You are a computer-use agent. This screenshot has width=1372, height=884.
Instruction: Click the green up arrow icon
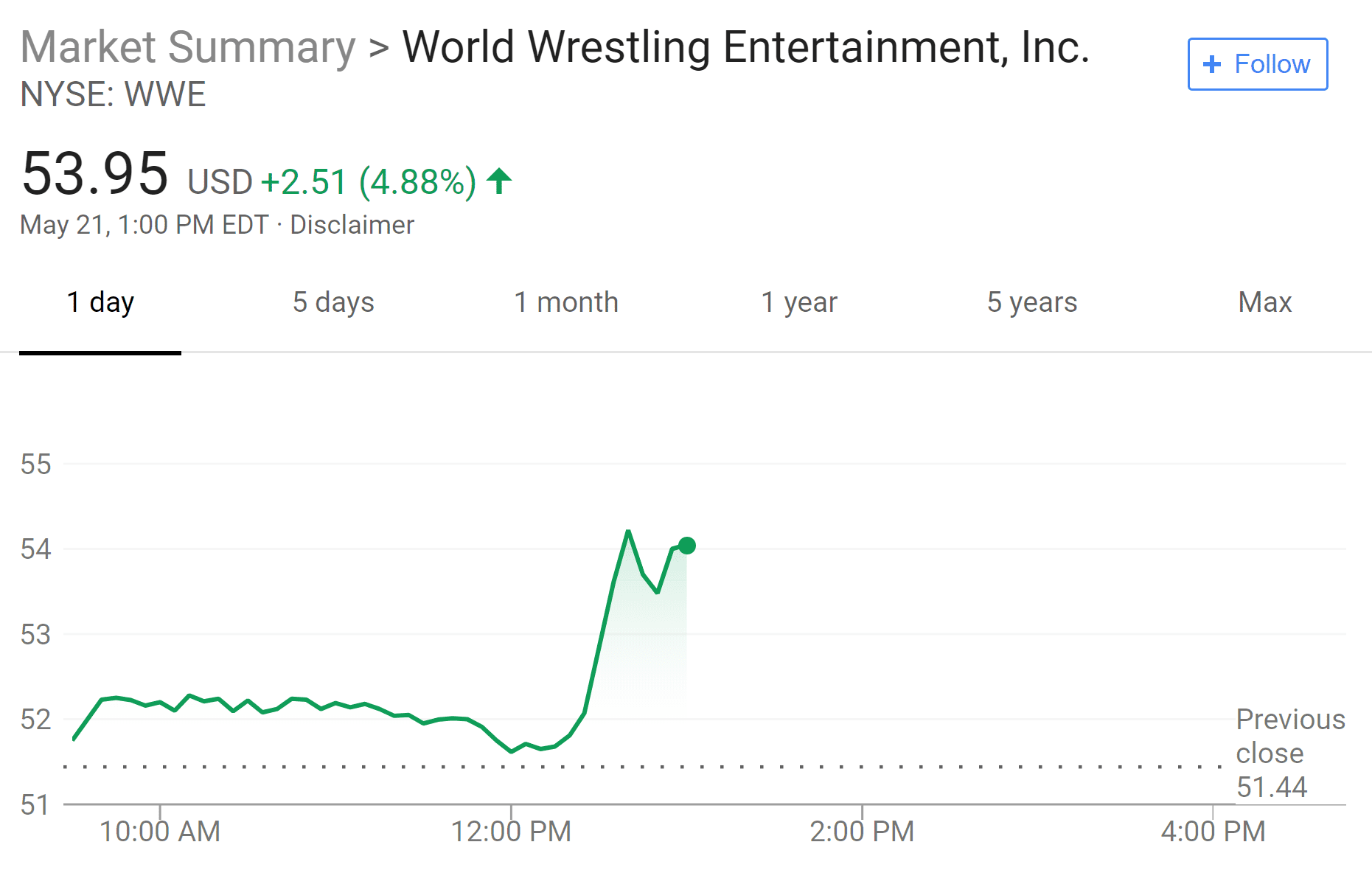[499, 181]
